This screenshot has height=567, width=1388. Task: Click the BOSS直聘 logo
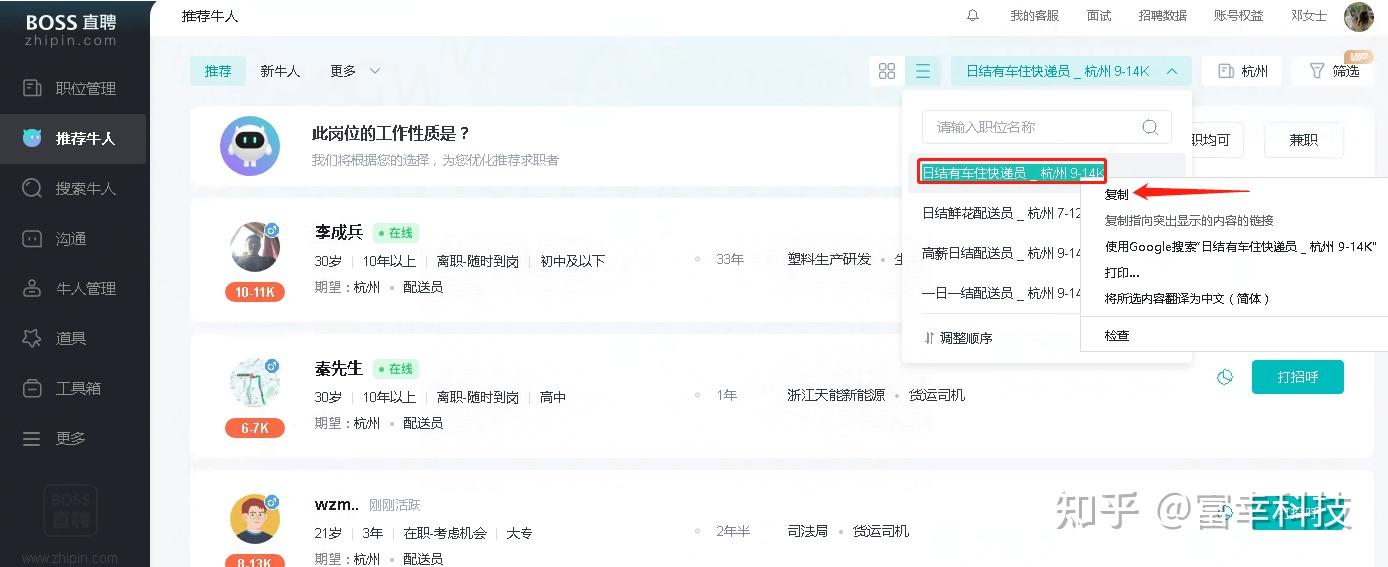pyautogui.click(x=72, y=29)
